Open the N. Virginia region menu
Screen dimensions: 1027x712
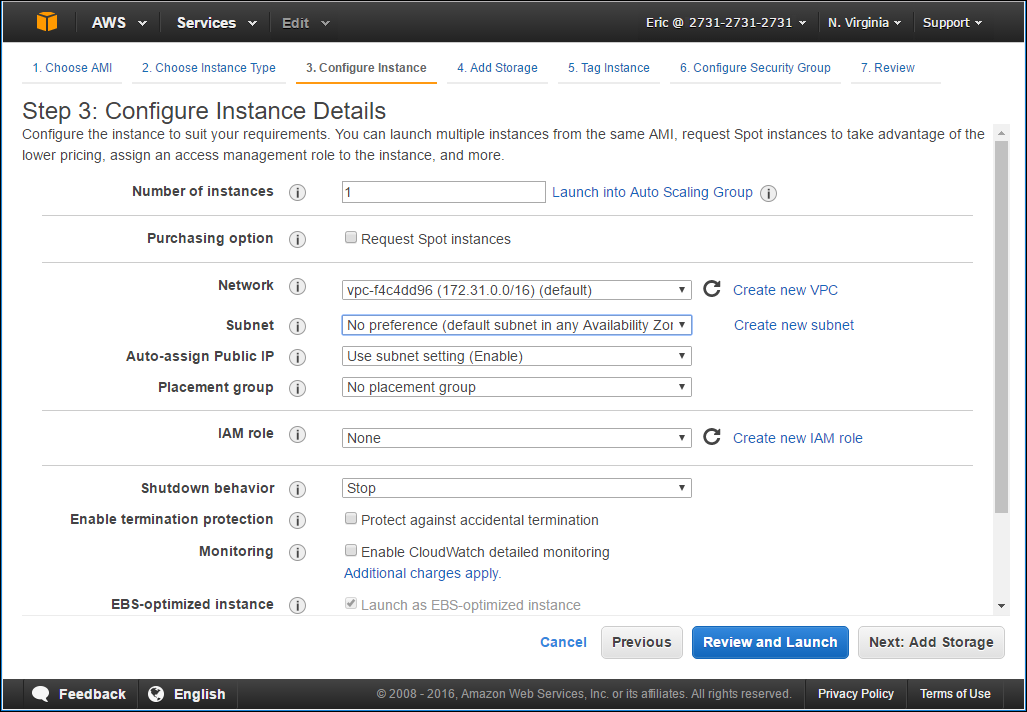[865, 23]
